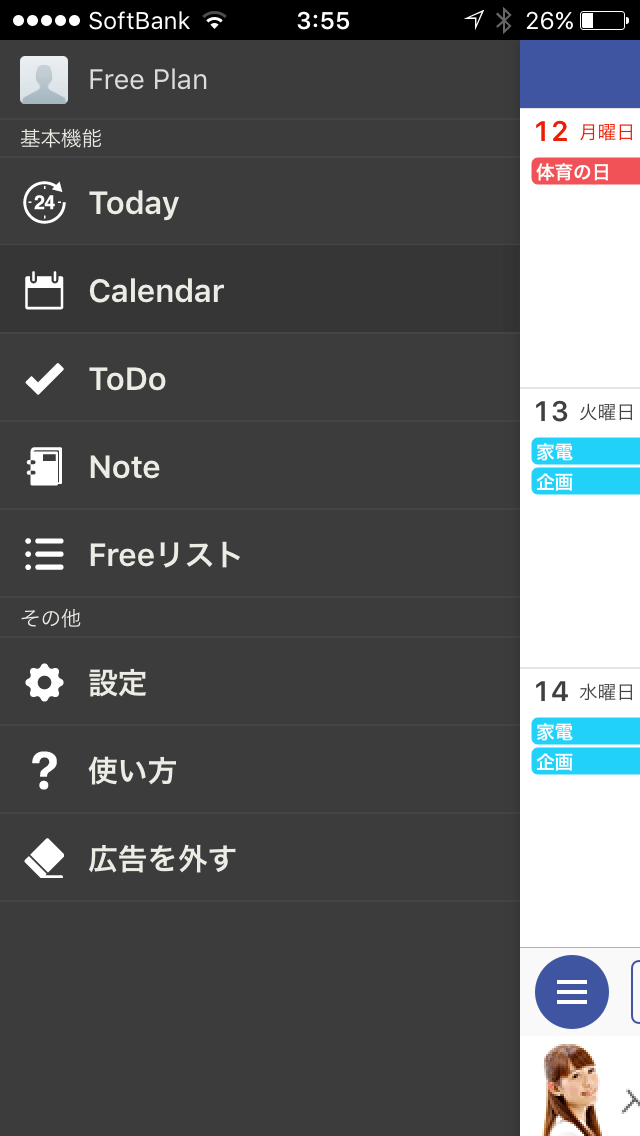This screenshot has height=1136, width=640.
Task: Select the Calendar icon in sidebar
Action: point(44,291)
